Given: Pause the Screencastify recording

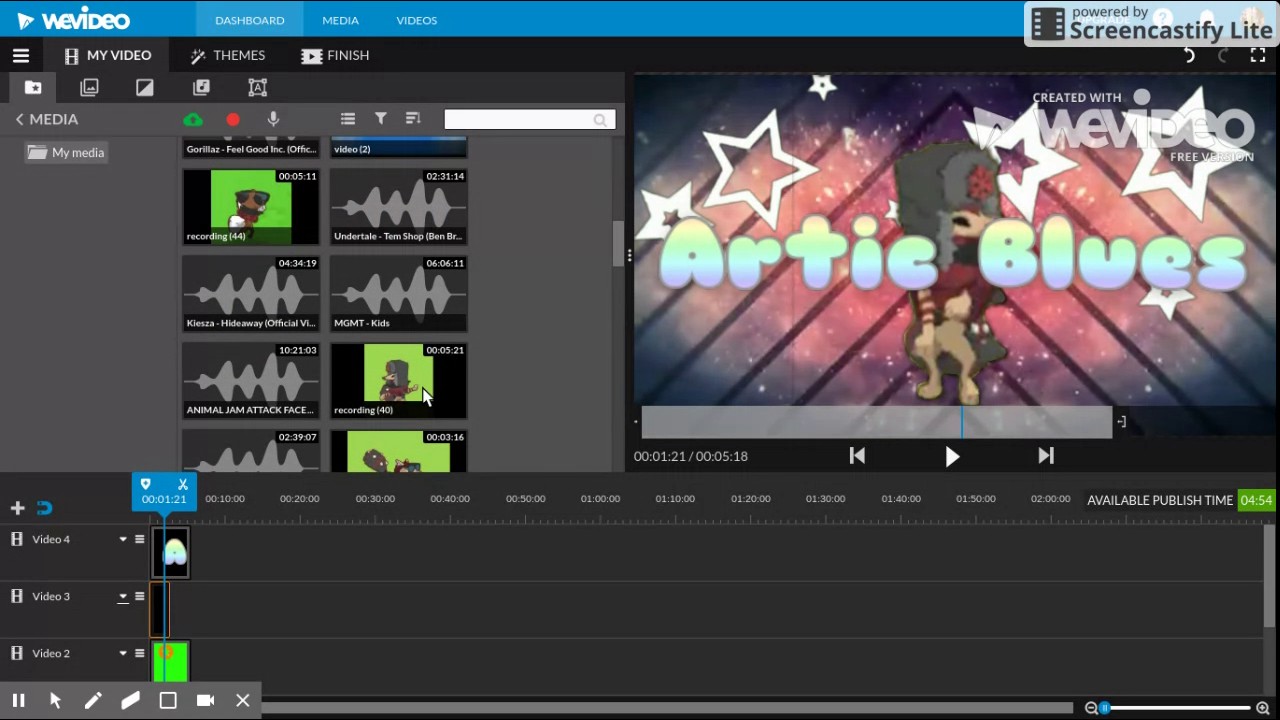Looking at the screenshot, I should tap(18, 701).
